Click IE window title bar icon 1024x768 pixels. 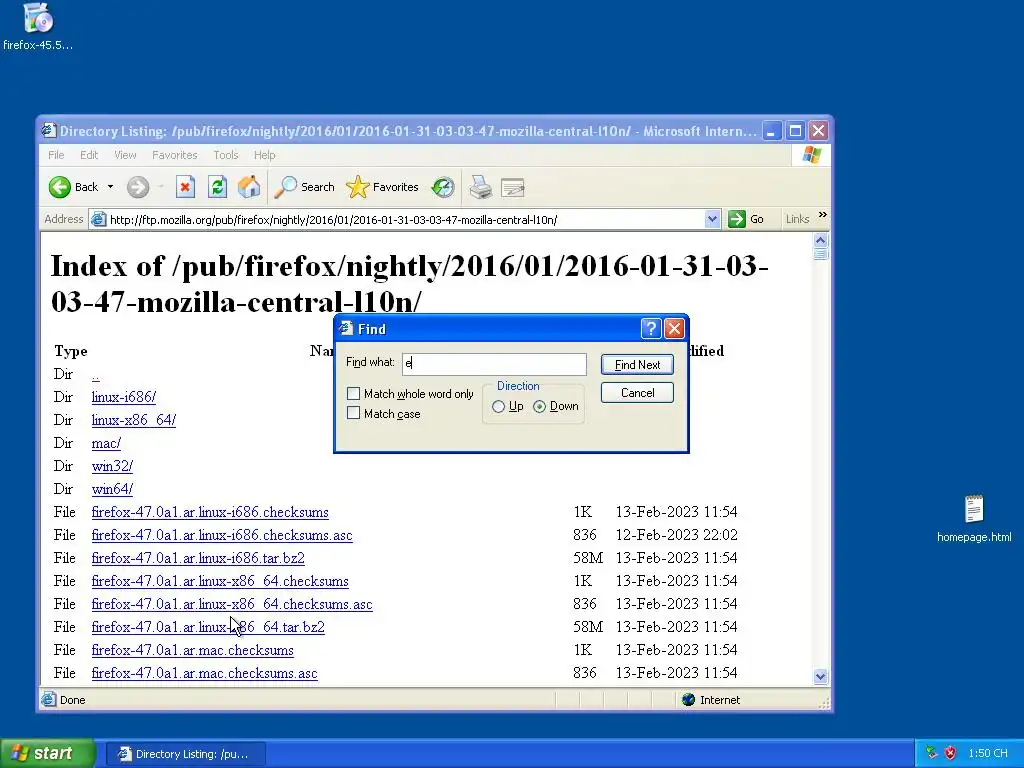[49, 131]
